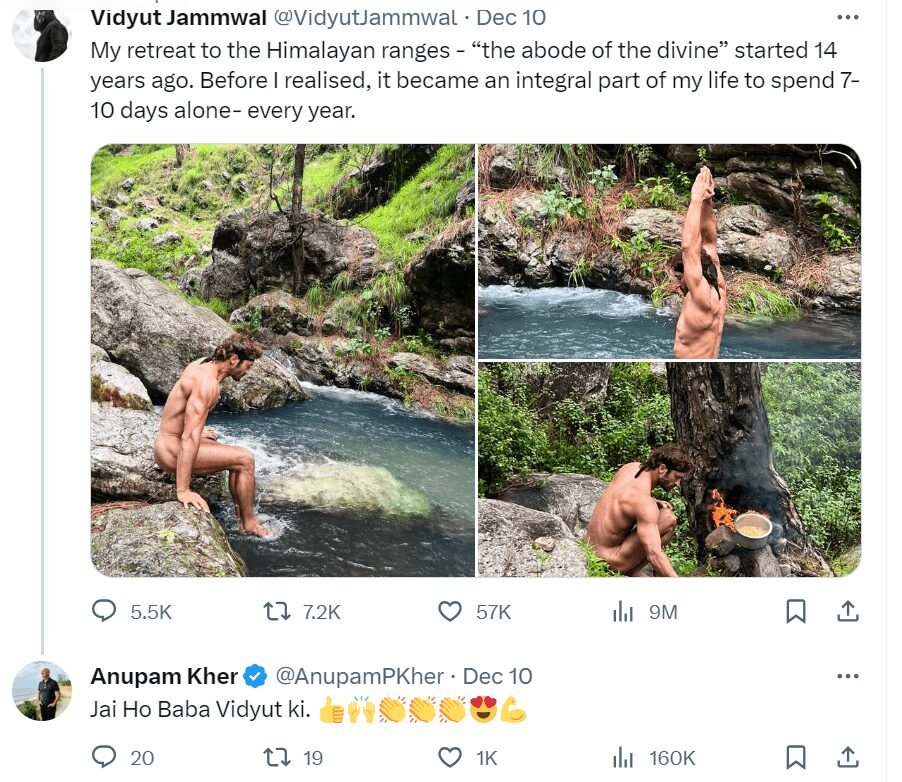Image resolution: width=902 pixels, height=782 pixels.
Task: Reply to Anupam Kher's comment
Action: [x=105, y=757]
